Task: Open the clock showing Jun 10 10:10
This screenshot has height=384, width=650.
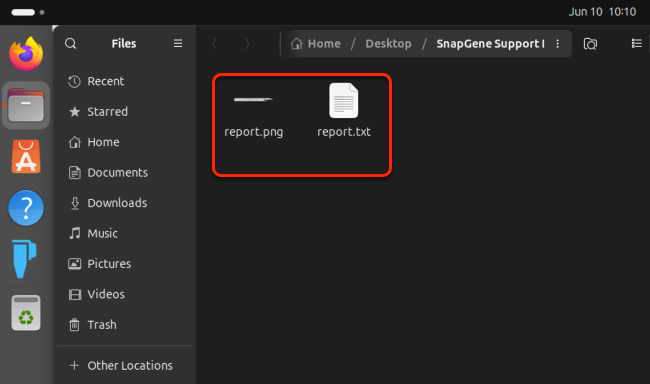Action: point(602,12)
